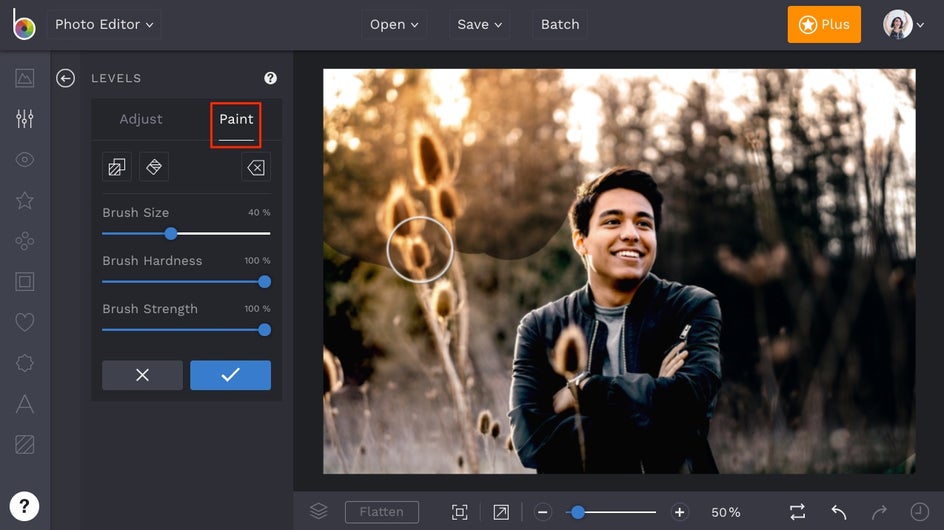
Task: Open the Levels help question mark
Action: [270, 78]
